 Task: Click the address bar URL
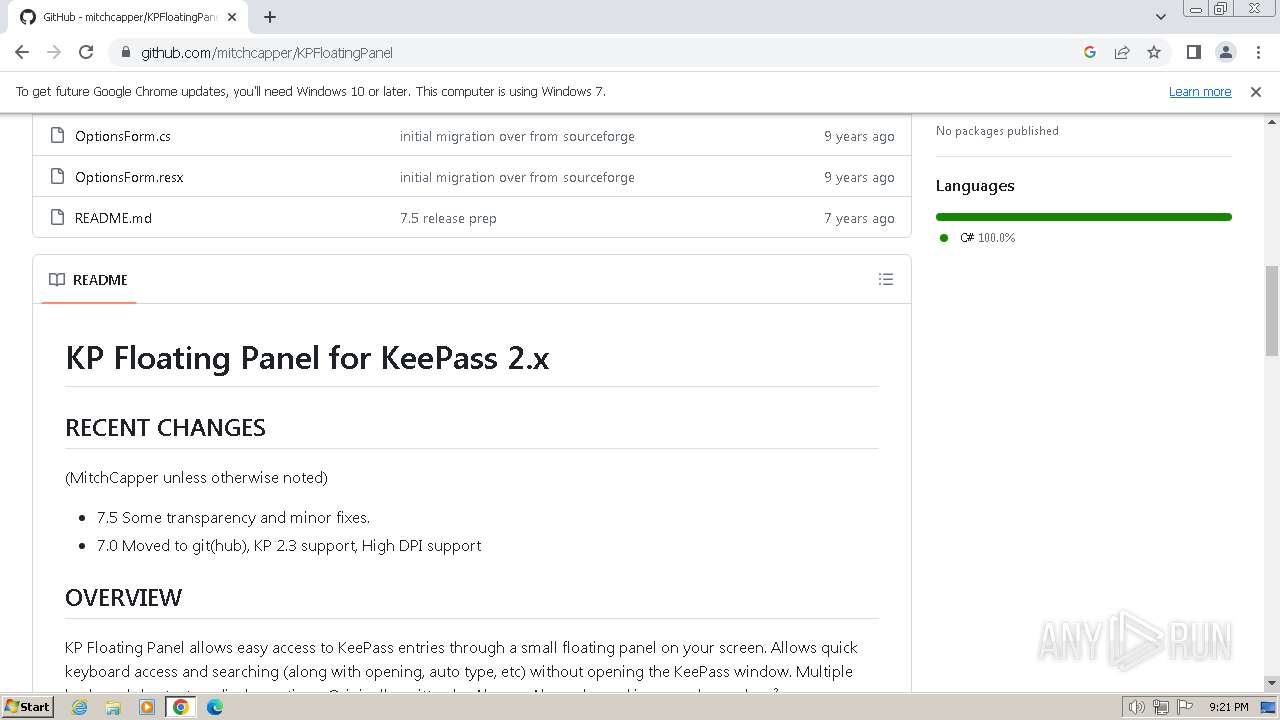266,53
